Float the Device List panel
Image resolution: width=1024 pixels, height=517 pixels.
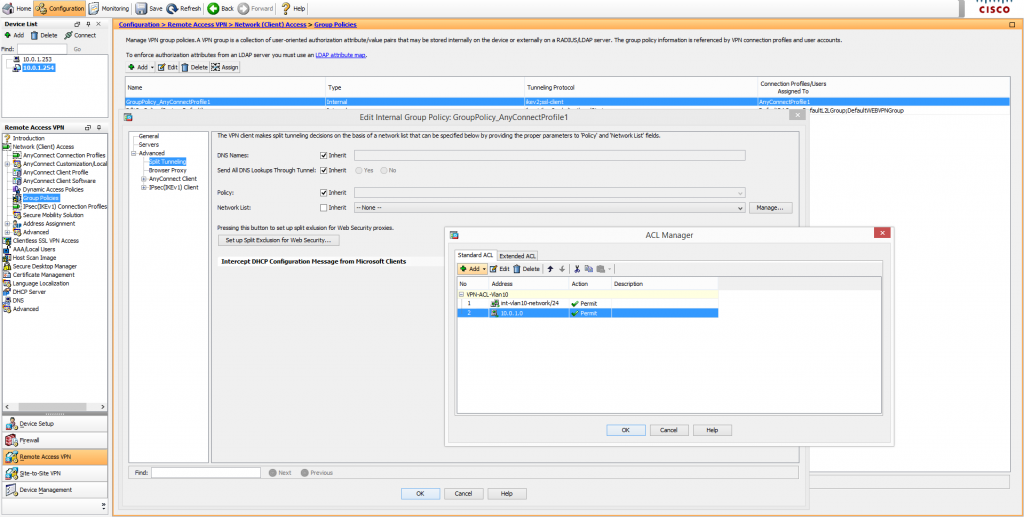coord(77,24)
